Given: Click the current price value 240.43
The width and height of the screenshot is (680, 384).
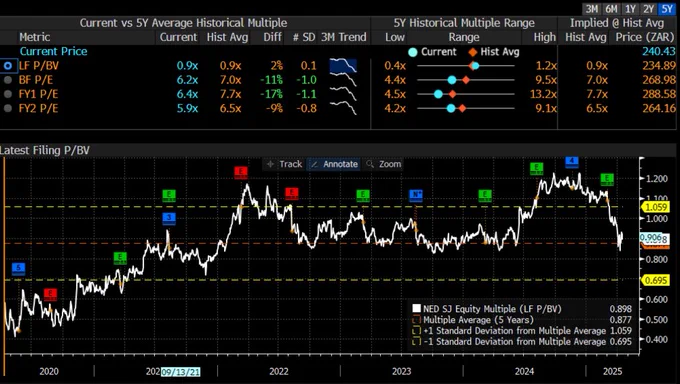Looking at the screenshot, I should [x=658, y=52].
